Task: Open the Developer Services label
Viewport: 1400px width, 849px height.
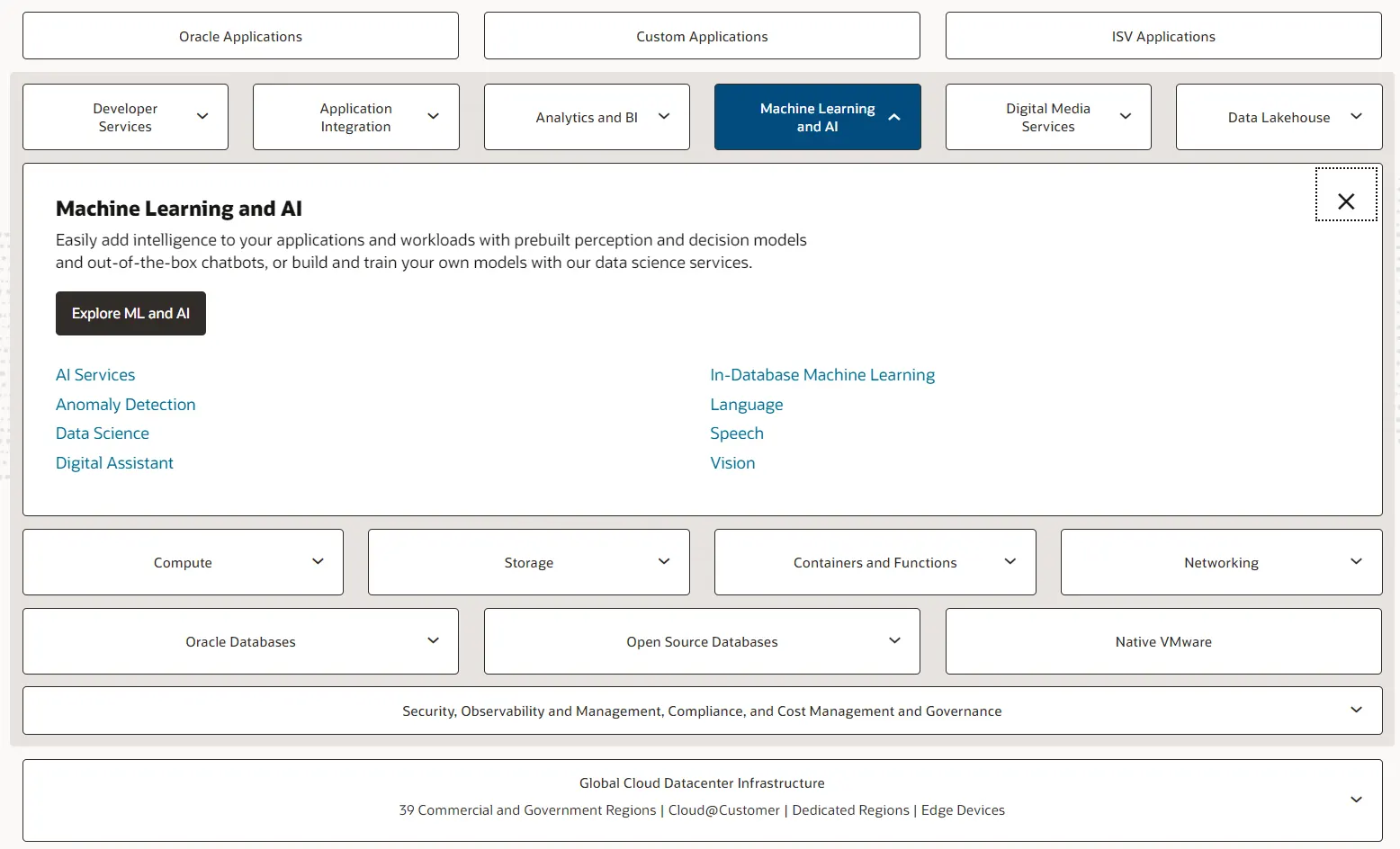Action: [x=125, y=117]
